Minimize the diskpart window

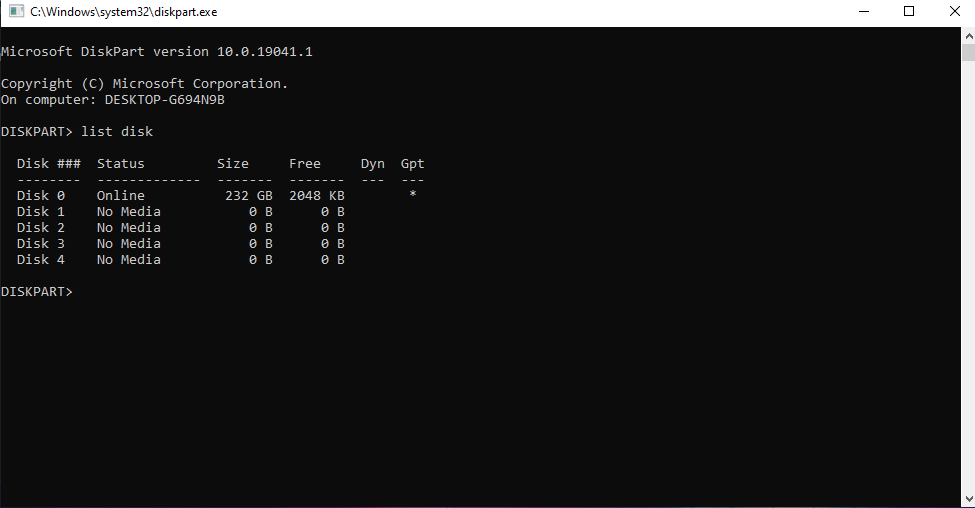click(x=862, y=12)
